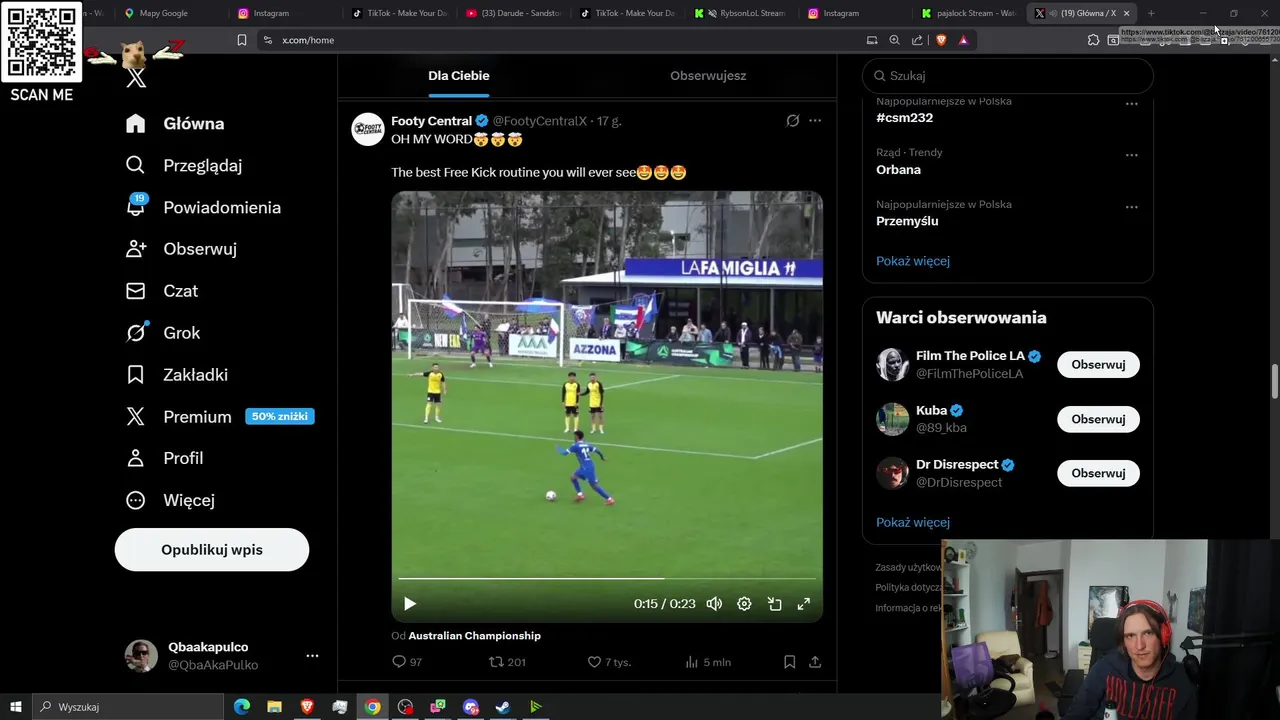Image resolution: width=1280 pixels, height=720 pixels.
Task: Bookmark page icon in address bar
Action: click(242, 40)
